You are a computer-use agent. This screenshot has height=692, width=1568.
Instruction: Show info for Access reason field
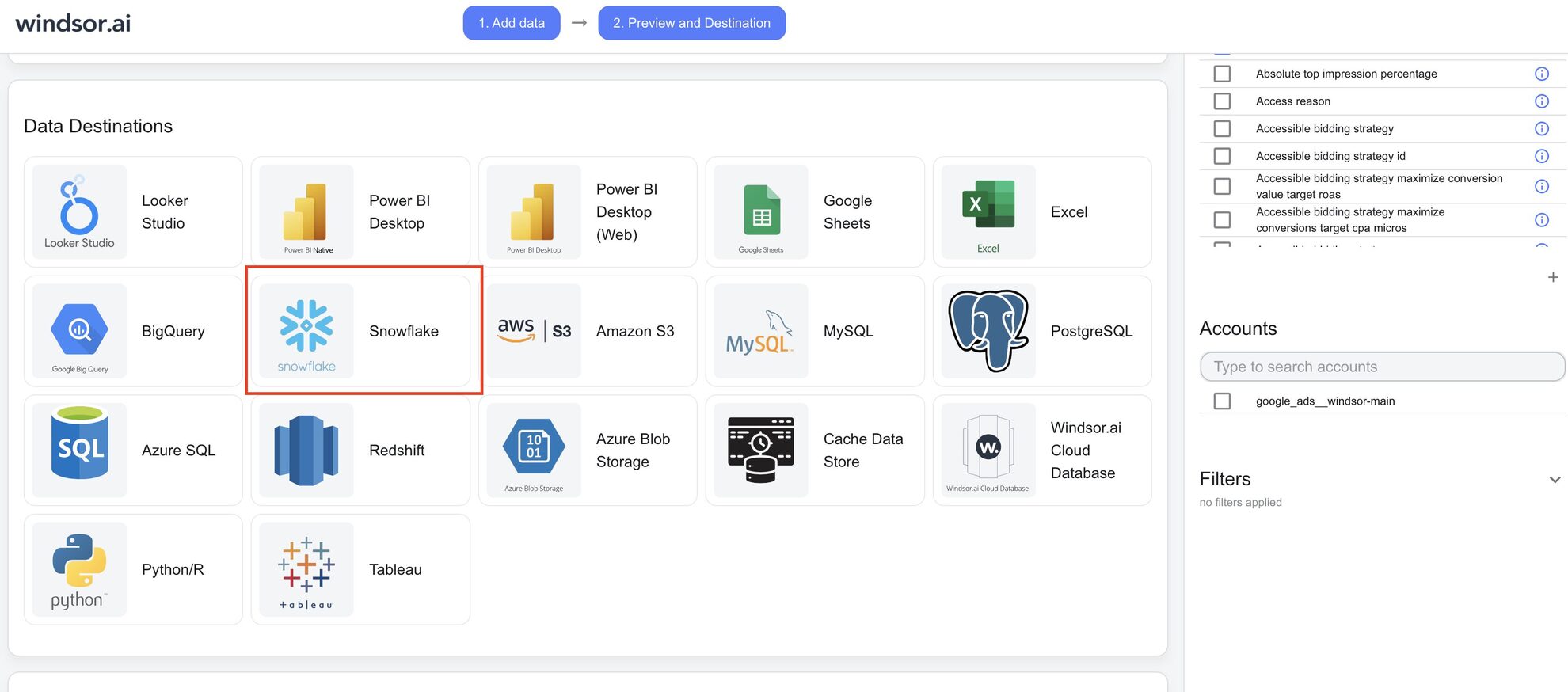coord(1541,101)
